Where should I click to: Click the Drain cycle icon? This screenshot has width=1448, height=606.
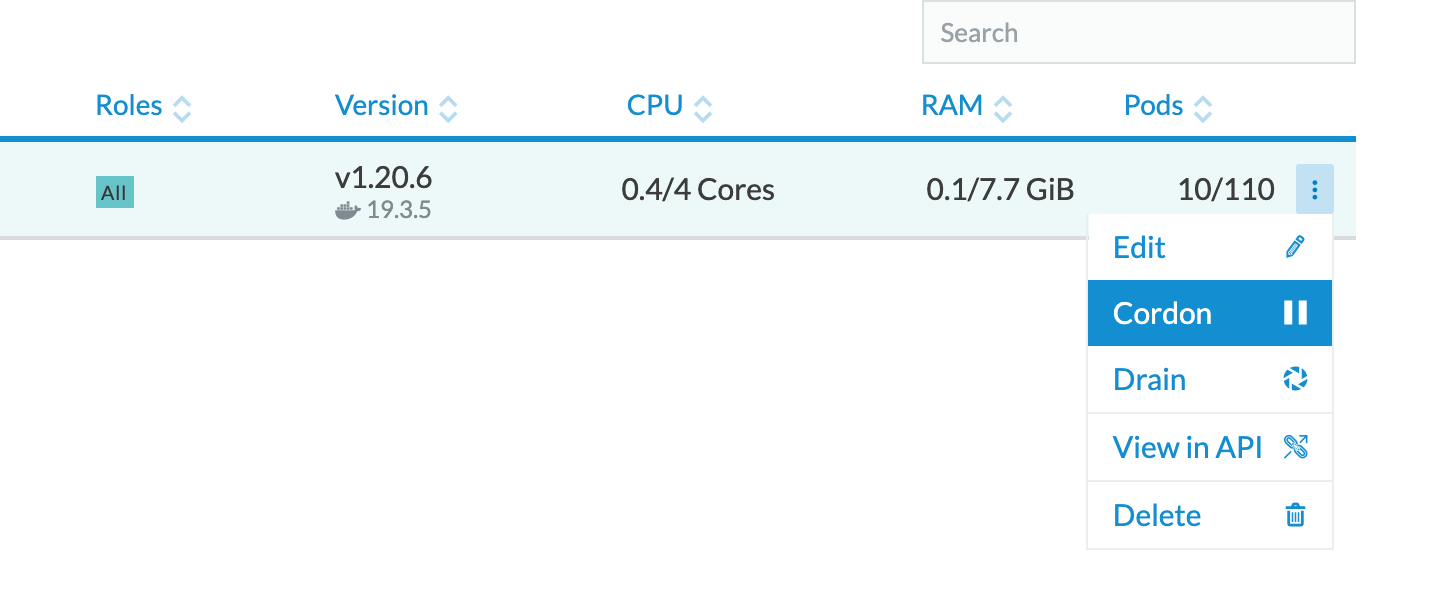pyautogui.click(x=1295, y=379)
